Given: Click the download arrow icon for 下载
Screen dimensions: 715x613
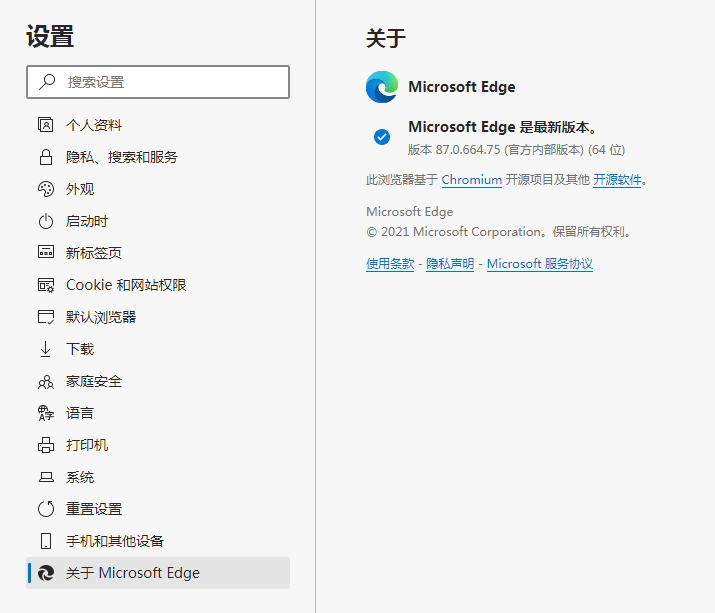Looking at the screenshot, I should click(45, 349).
